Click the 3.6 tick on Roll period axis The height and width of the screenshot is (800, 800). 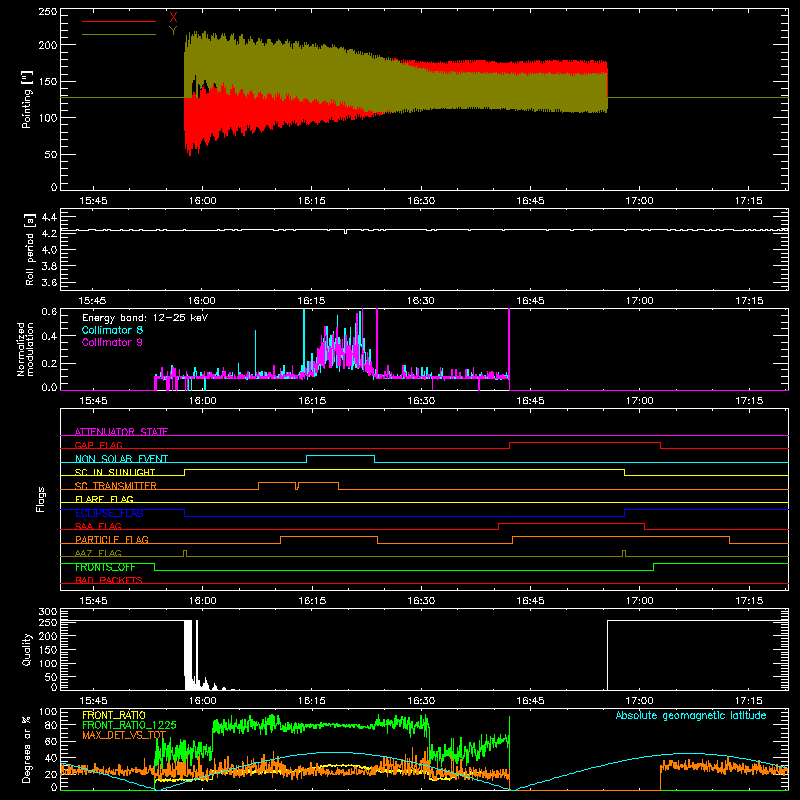tap(49, 283)
